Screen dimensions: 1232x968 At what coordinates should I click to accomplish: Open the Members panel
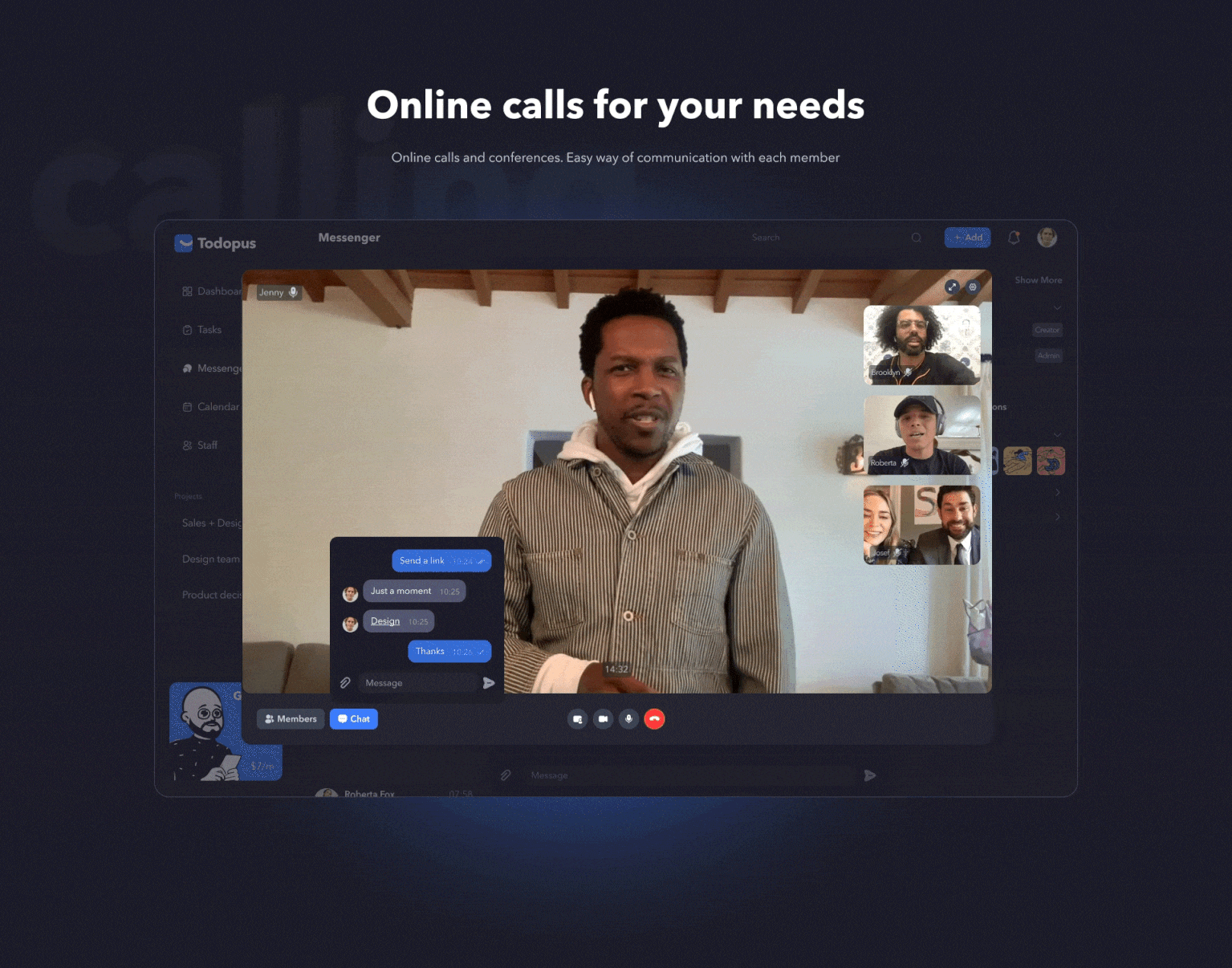click(x=291, y=719)
